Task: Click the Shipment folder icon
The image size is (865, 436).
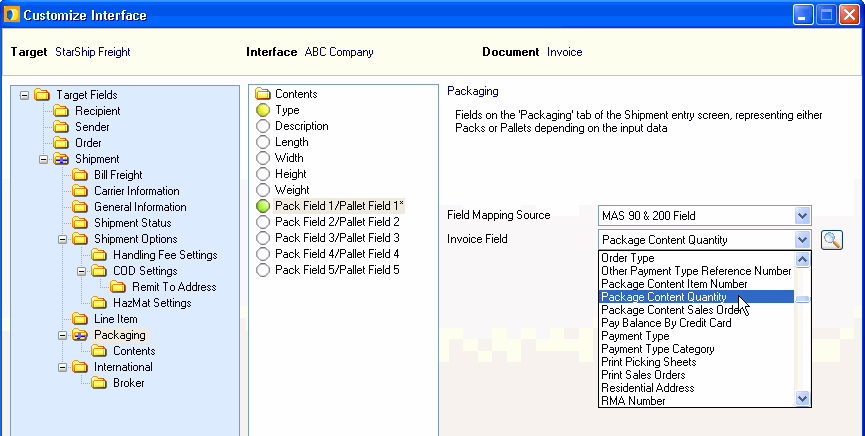Action: pos(61,159)
